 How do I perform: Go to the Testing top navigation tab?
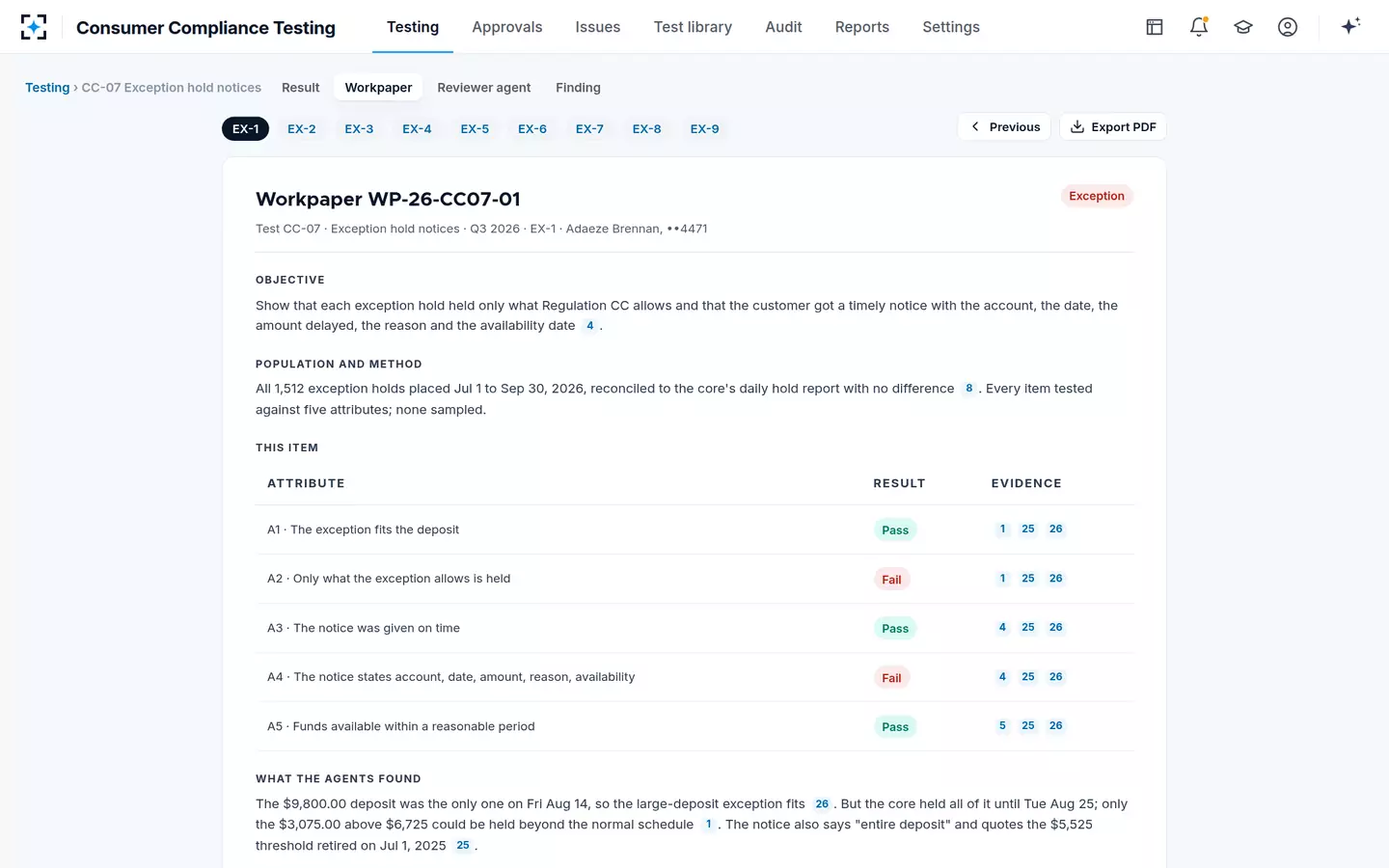coord(413,27)
